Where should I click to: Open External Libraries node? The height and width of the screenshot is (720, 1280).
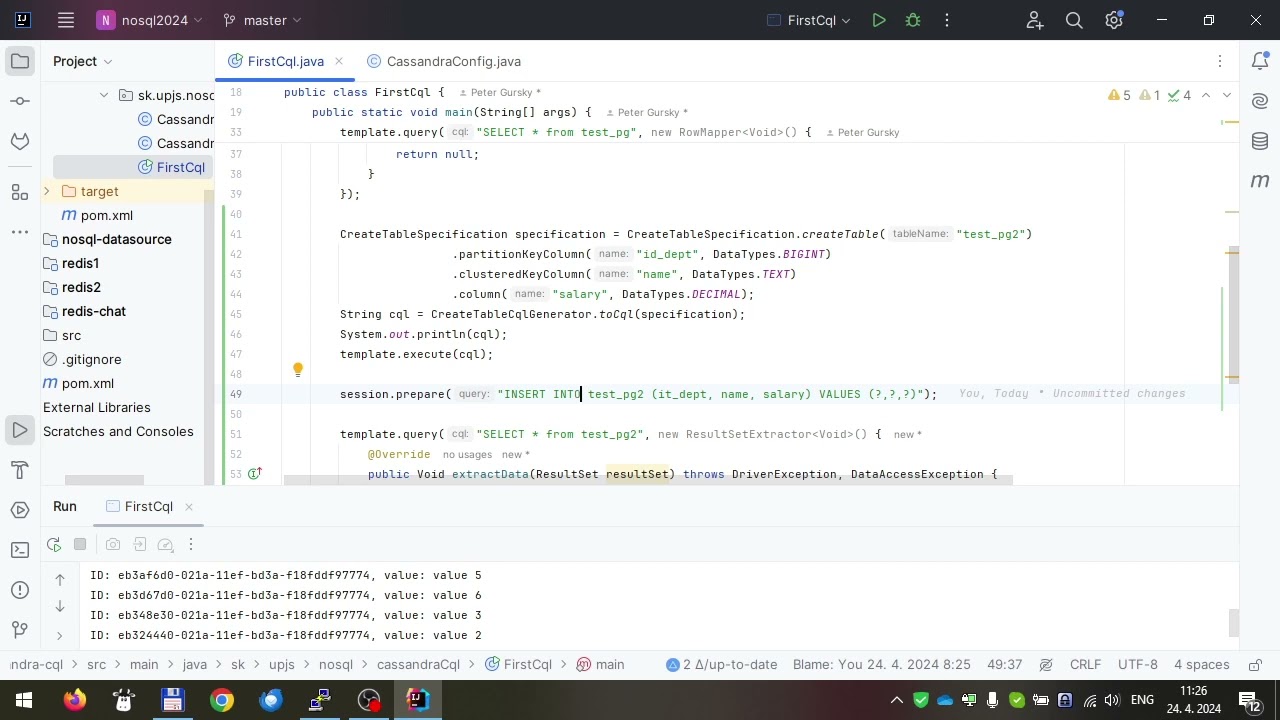click(97, 407)
